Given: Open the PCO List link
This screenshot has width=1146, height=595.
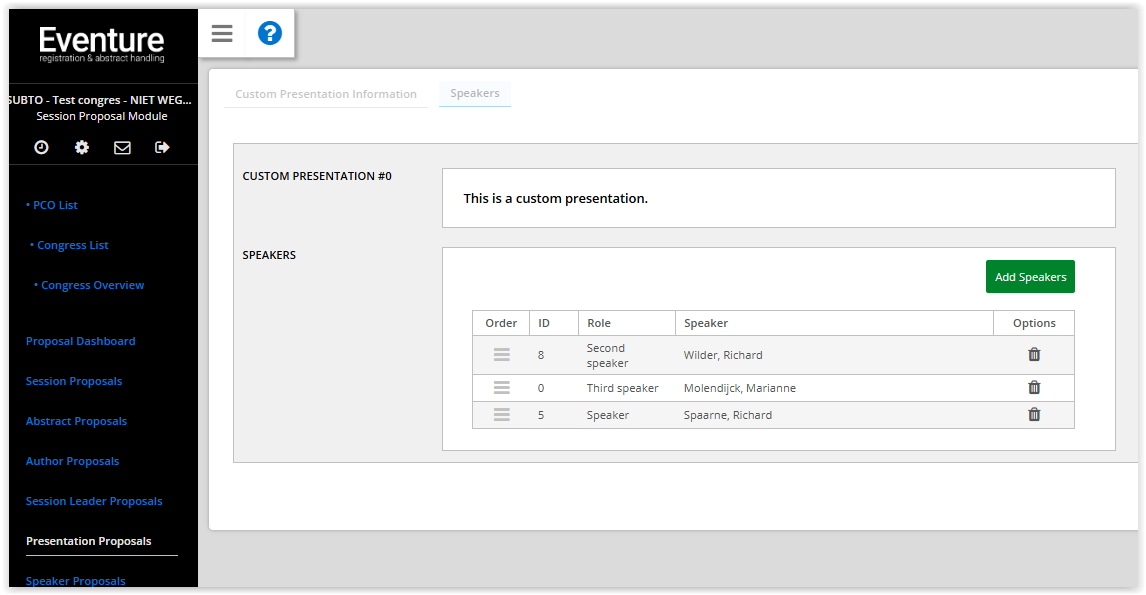Looking at the screenshot, I should click(52, 205).
